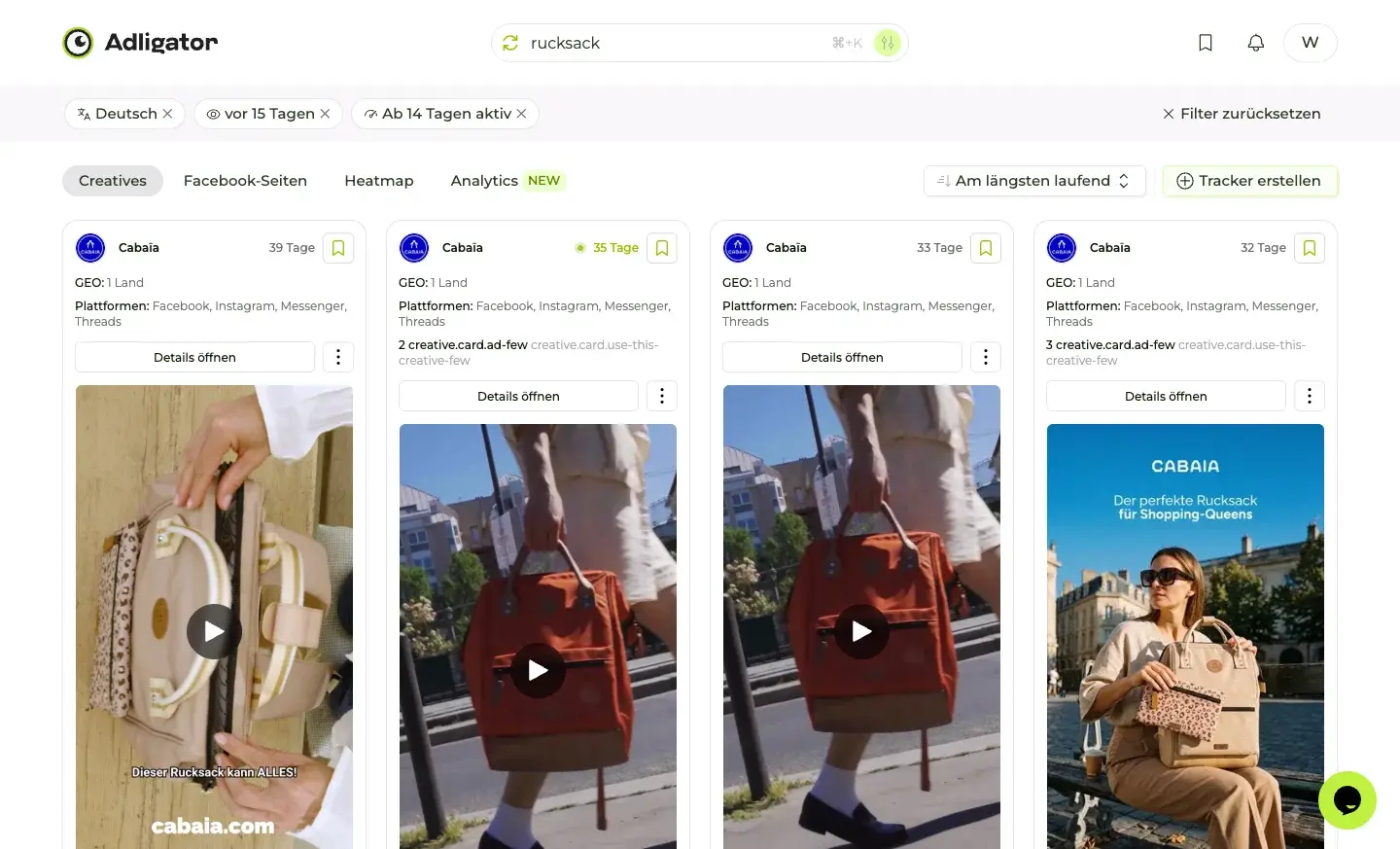The image size is (1400, 849).
Task: Play the 33 Tage red backpack video
Action: pyautogui.click(x=861, y=632)
